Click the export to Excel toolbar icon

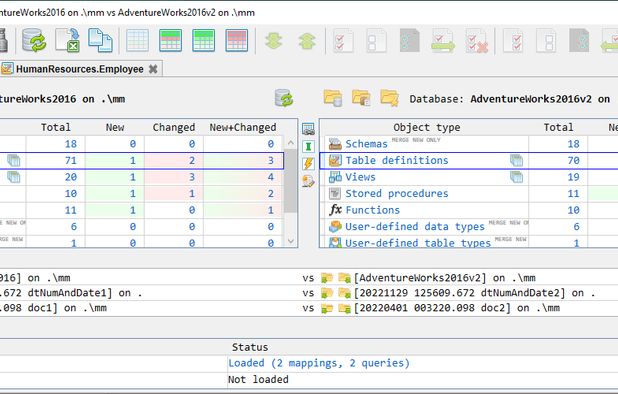[67, 40]
